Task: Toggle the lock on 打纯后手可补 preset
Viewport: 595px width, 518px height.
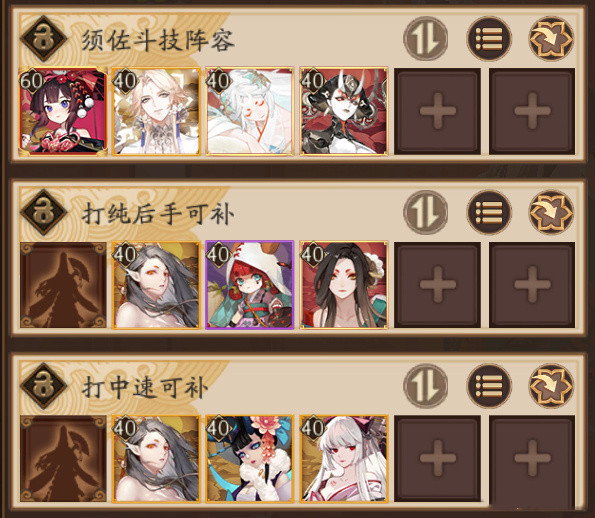Action: [x=43, y=213]
